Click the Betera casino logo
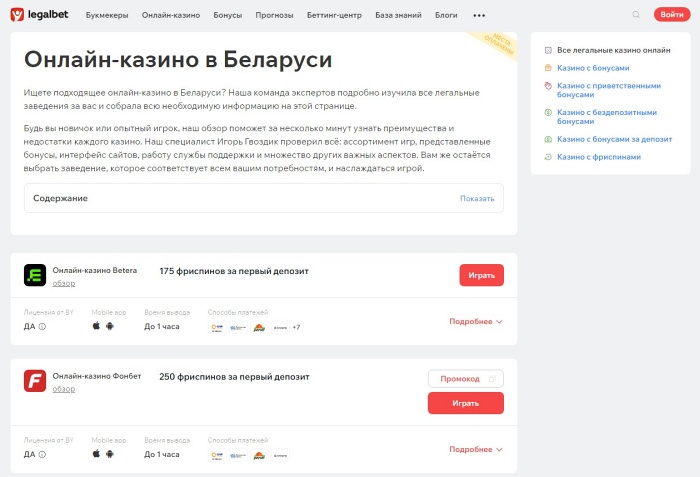700x477 pixels. pyautogui.click(x=35, y=276)
